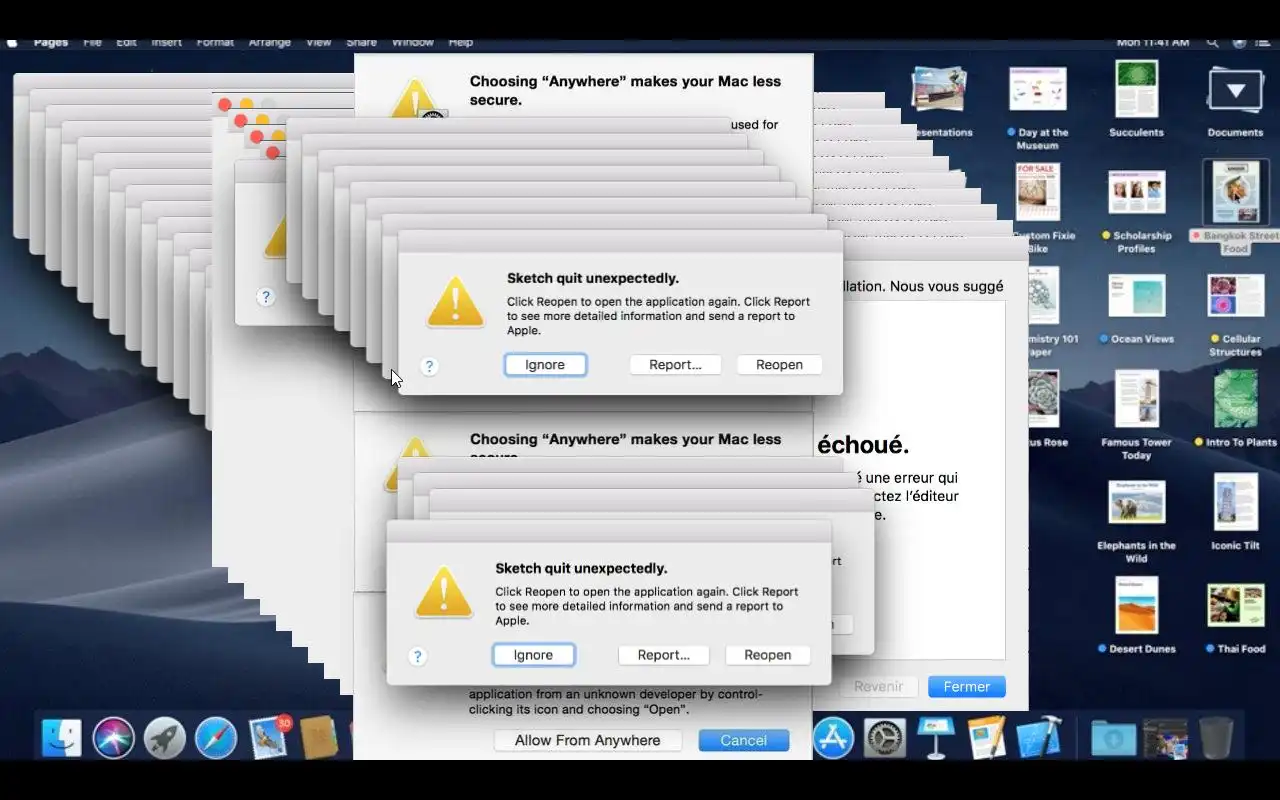Launch Siri from the Dock
1280x800 pixels.
[114, 738]
